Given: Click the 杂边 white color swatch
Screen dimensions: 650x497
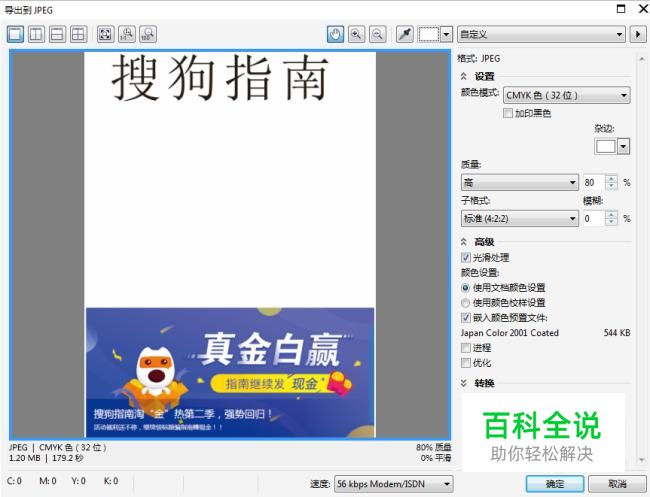Looking at the screenshot, I should 606,146.
